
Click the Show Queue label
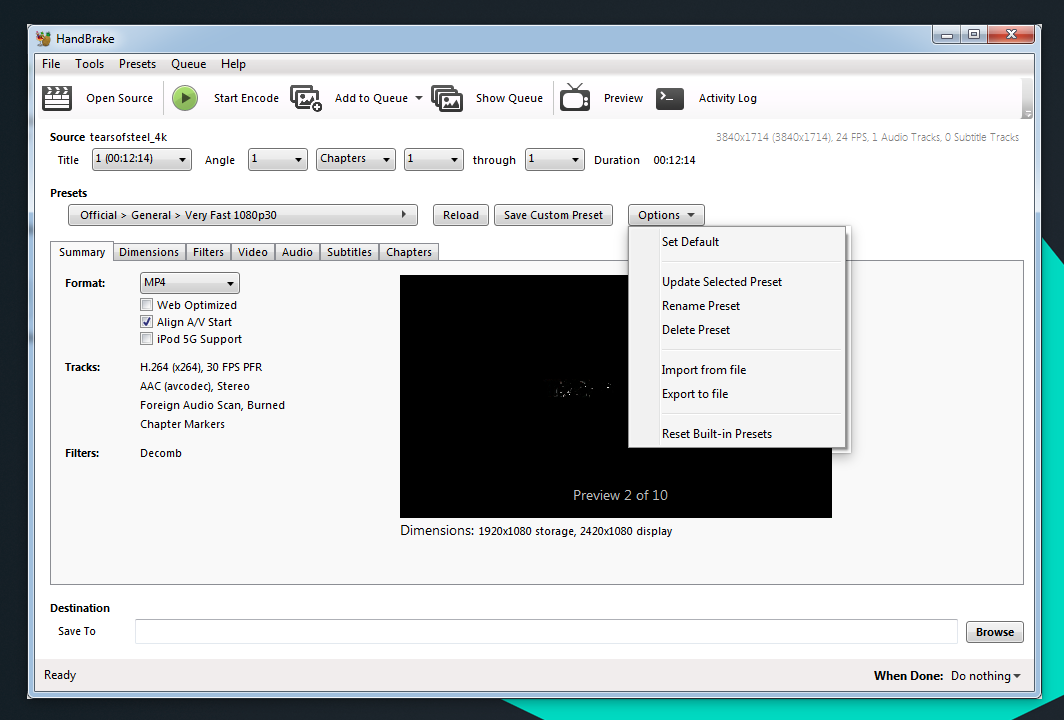click(x=509, y=98)
